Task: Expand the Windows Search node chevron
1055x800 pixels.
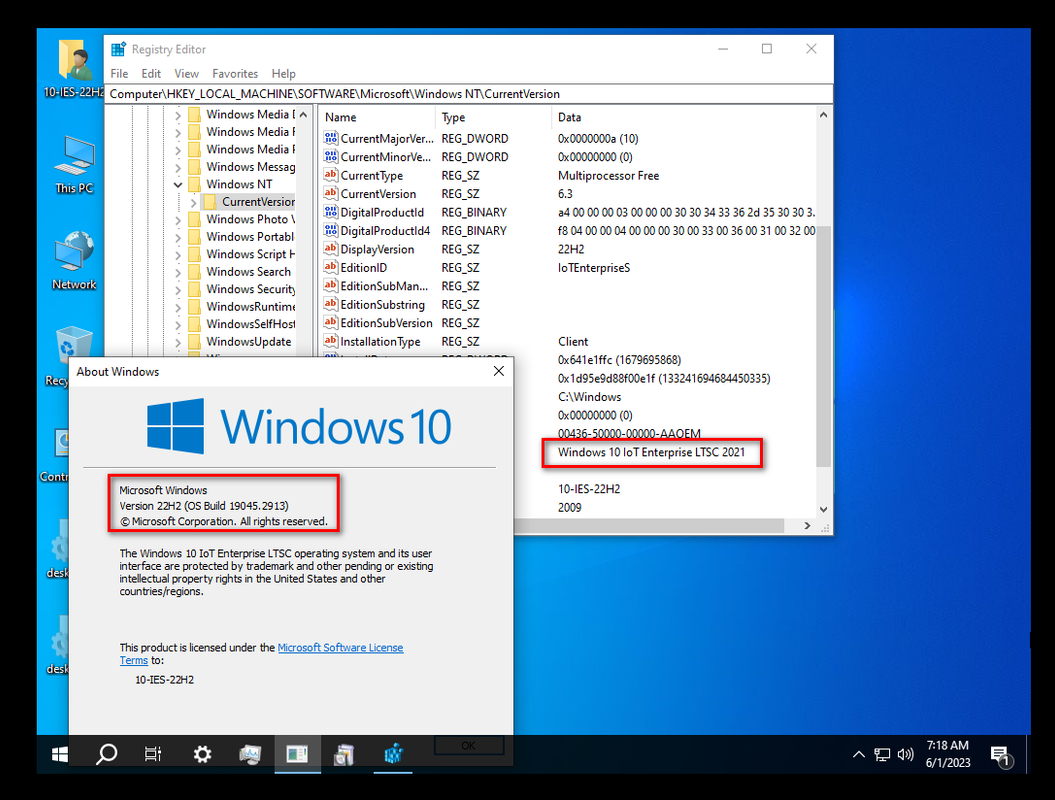Action: 178,272
